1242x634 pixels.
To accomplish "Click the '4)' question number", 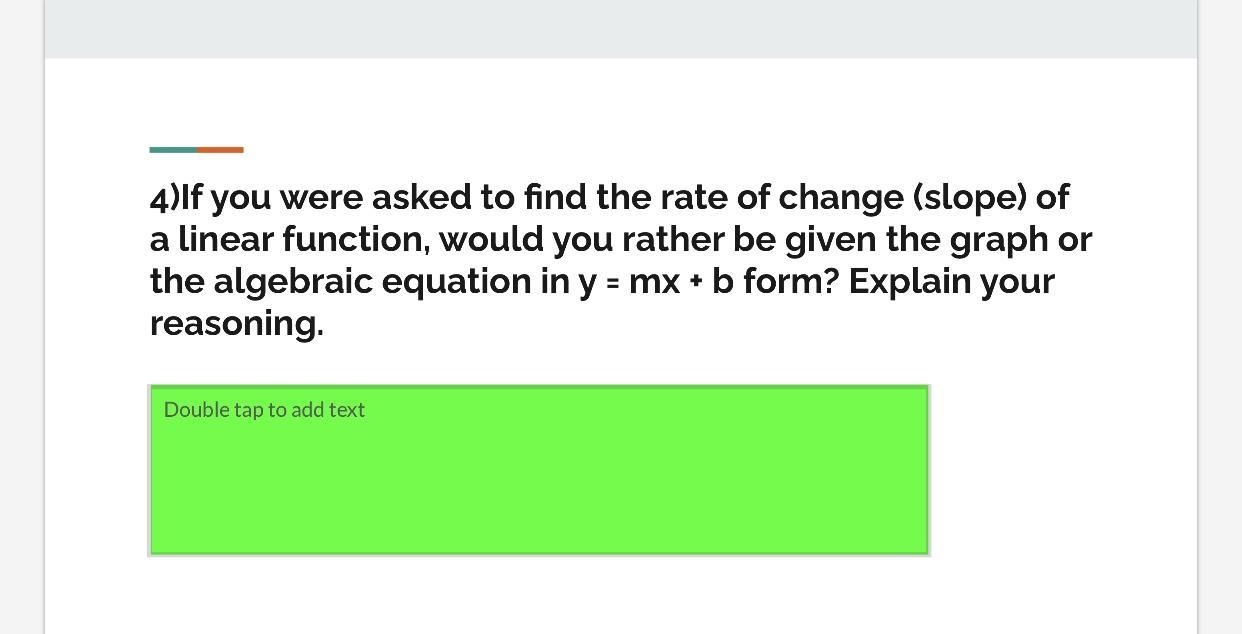I will (164, 197).
